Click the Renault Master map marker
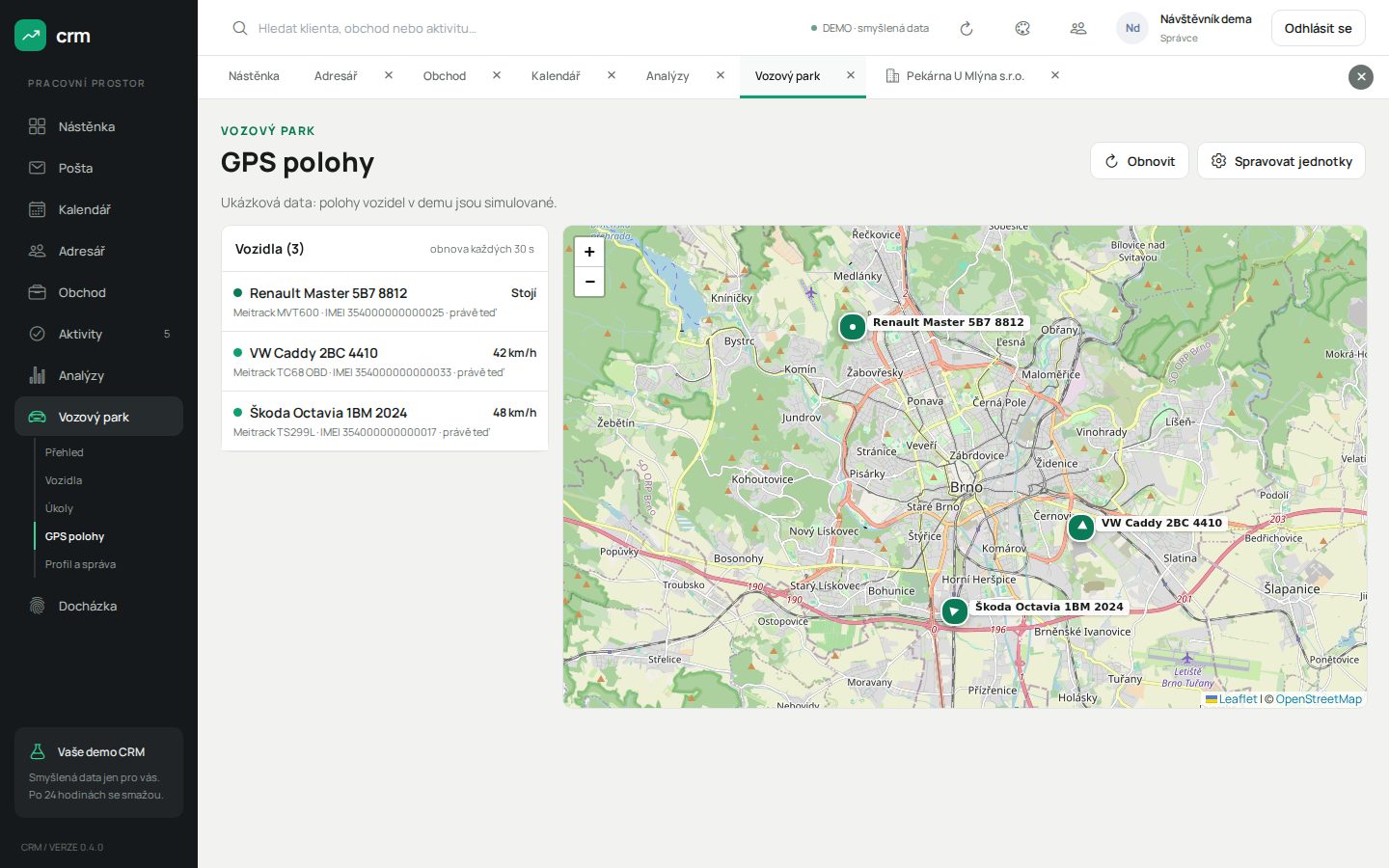The width and height of the screenshot is (1389, 868). [x=852, y=327]
